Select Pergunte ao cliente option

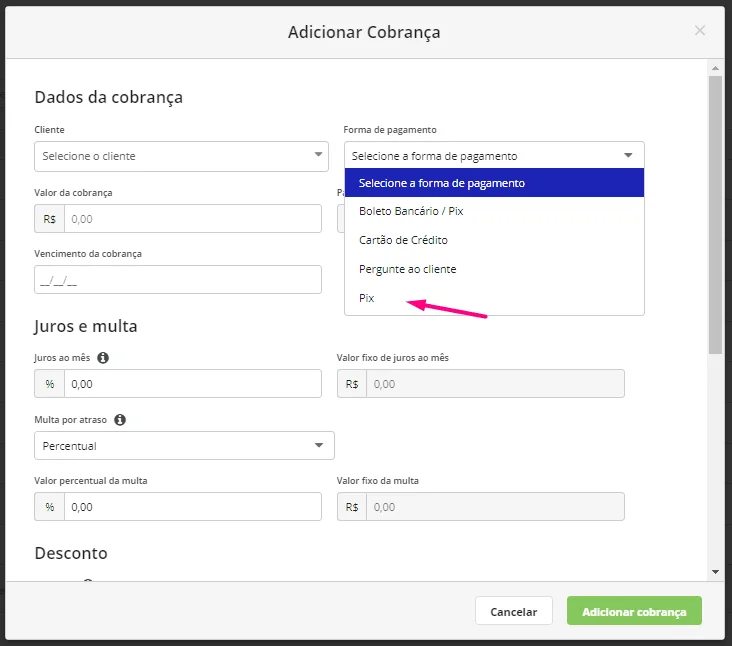tap(494, 269)
